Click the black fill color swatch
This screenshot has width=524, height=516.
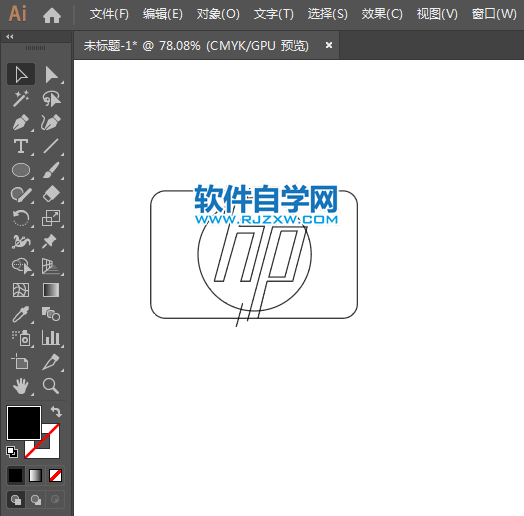click(x=24, y=423)
